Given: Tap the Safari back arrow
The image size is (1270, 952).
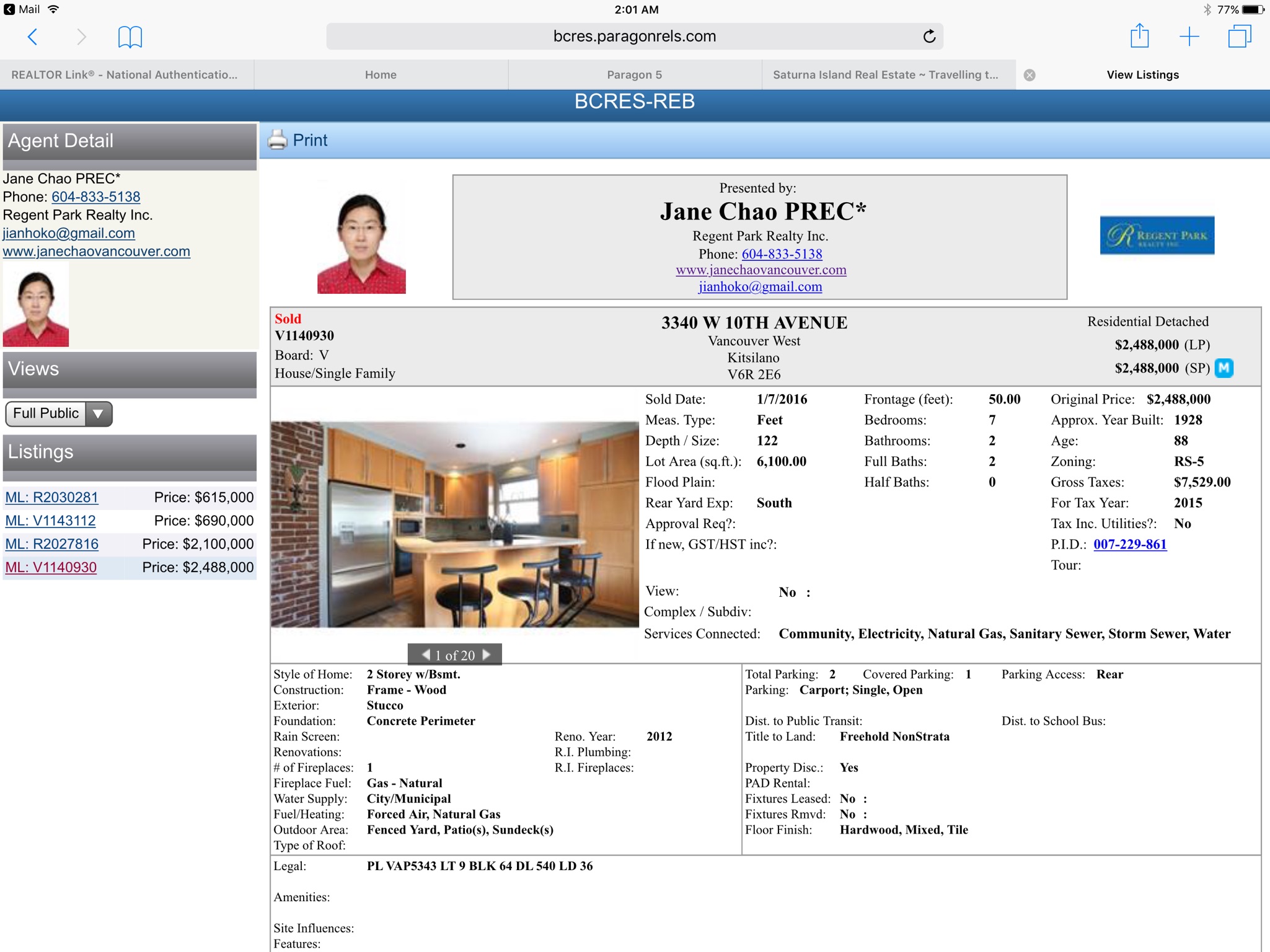Looking at the screenshot, I should coord(33,37).
